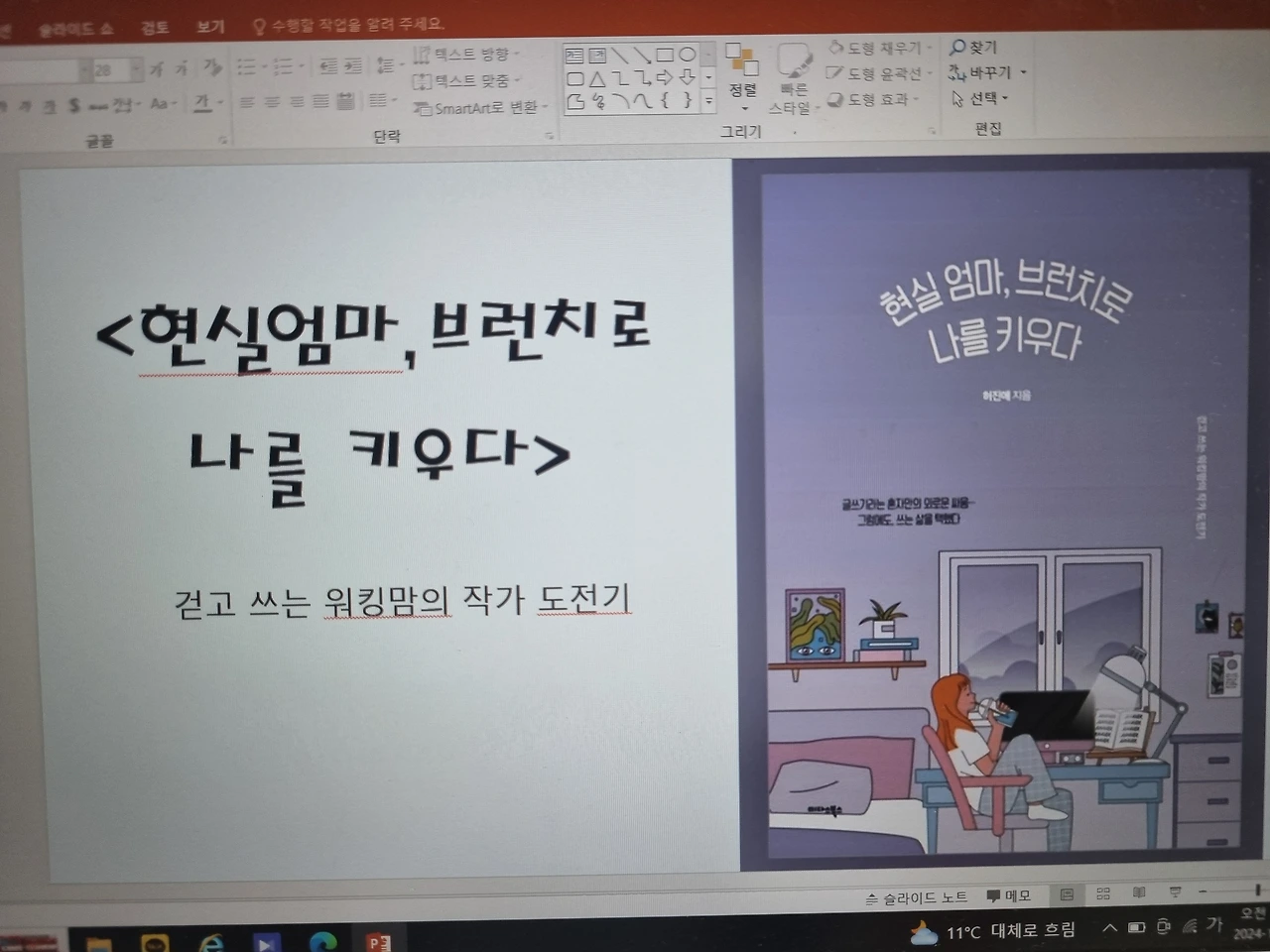
Task: Select the elbow connector shape
Action: 620,77
